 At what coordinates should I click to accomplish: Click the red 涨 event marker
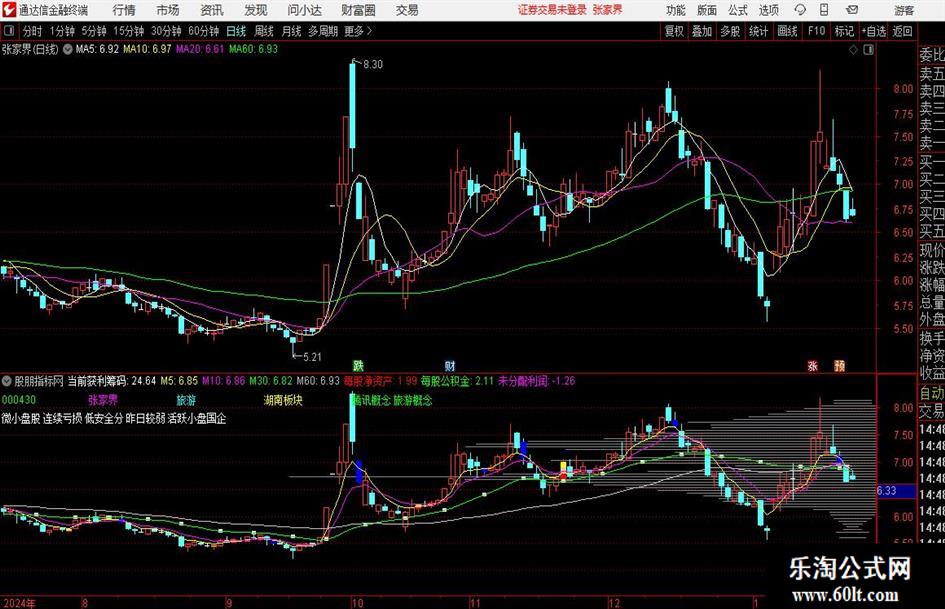(x=812, y=365)
